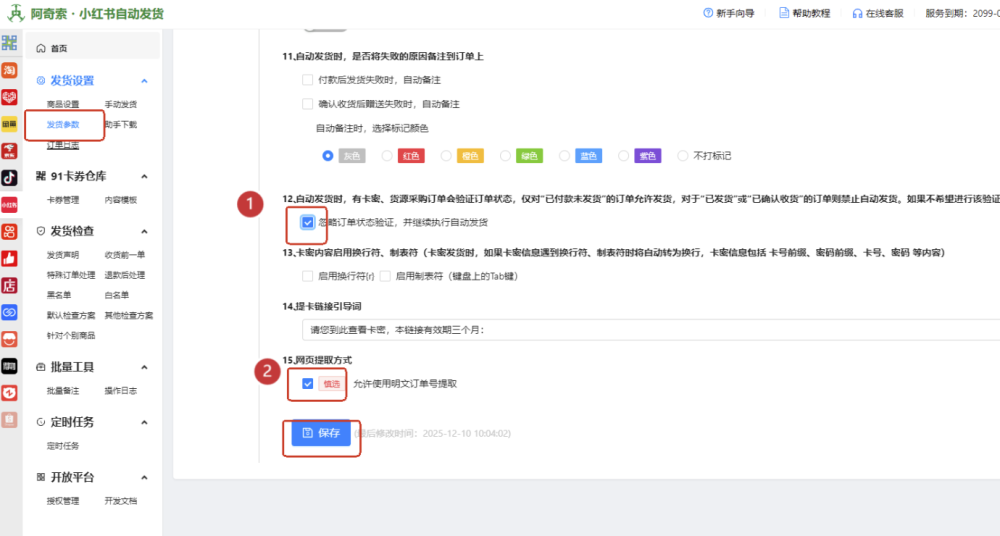Select the 红色 radio button
This screenshot has width=1000, height=536.
[387, 156]
